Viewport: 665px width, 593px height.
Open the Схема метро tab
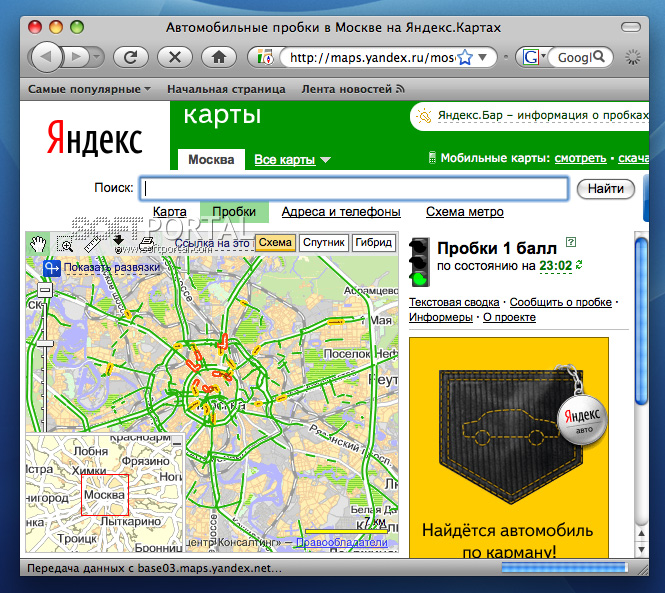click(x=465, y=211)
